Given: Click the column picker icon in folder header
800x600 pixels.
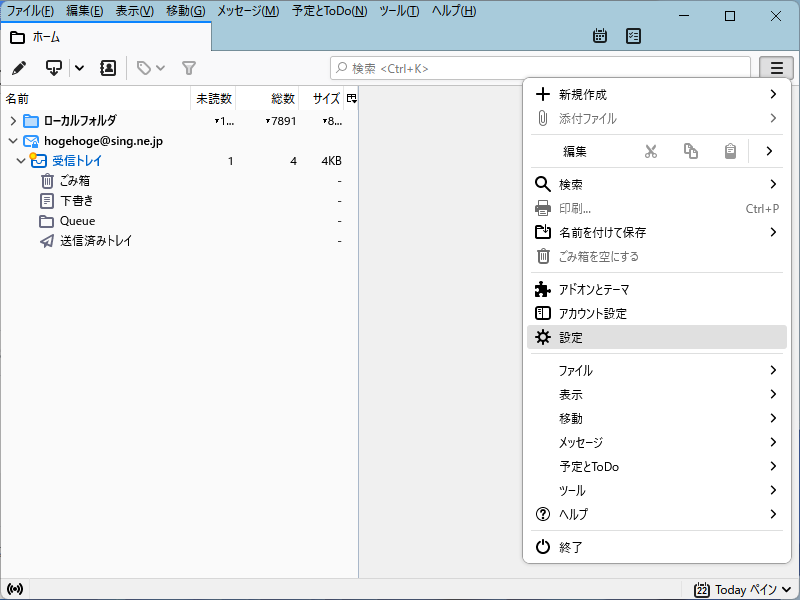Looking at the screenshot, I should coord(352,98).
